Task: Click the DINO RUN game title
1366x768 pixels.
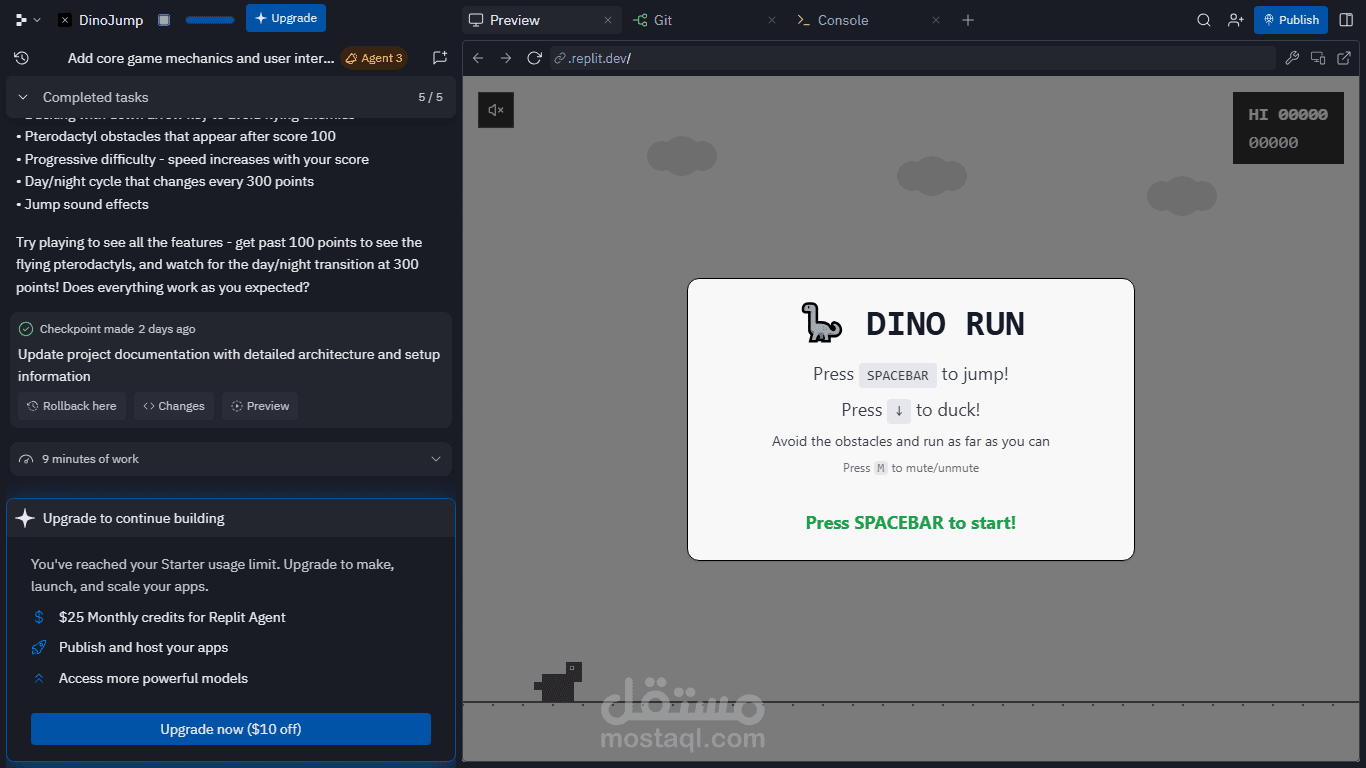Action: click(x=945, y=323)
